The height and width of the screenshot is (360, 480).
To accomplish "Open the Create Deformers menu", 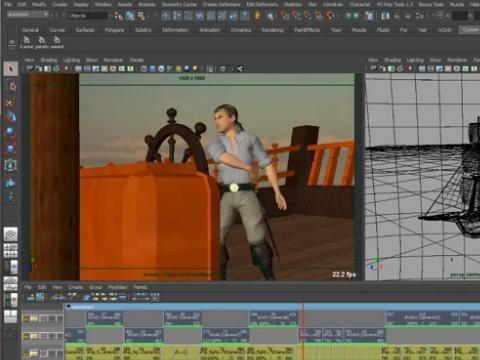I will pos(221,4).
